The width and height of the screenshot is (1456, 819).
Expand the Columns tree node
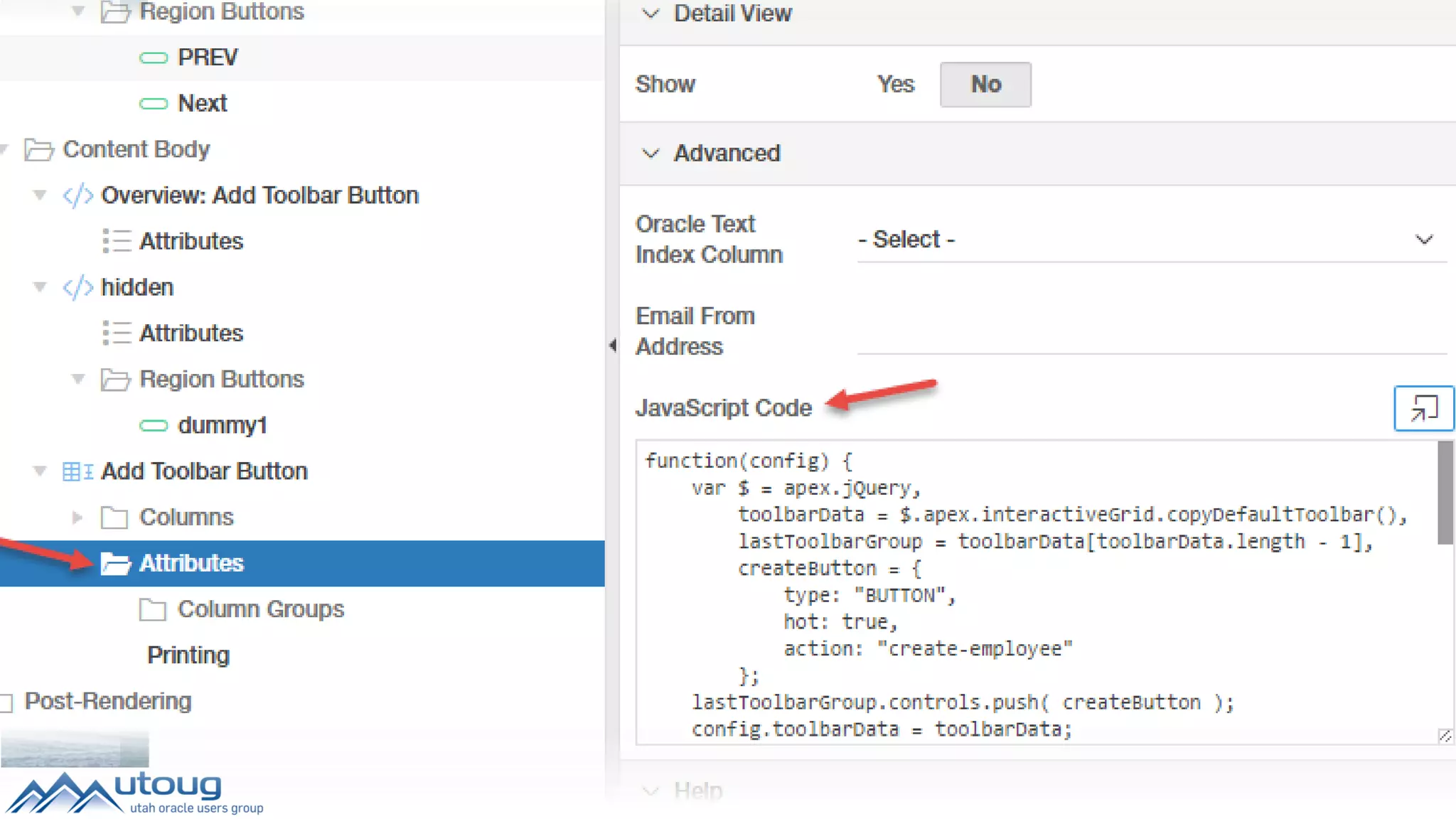[x=77, y=518]
